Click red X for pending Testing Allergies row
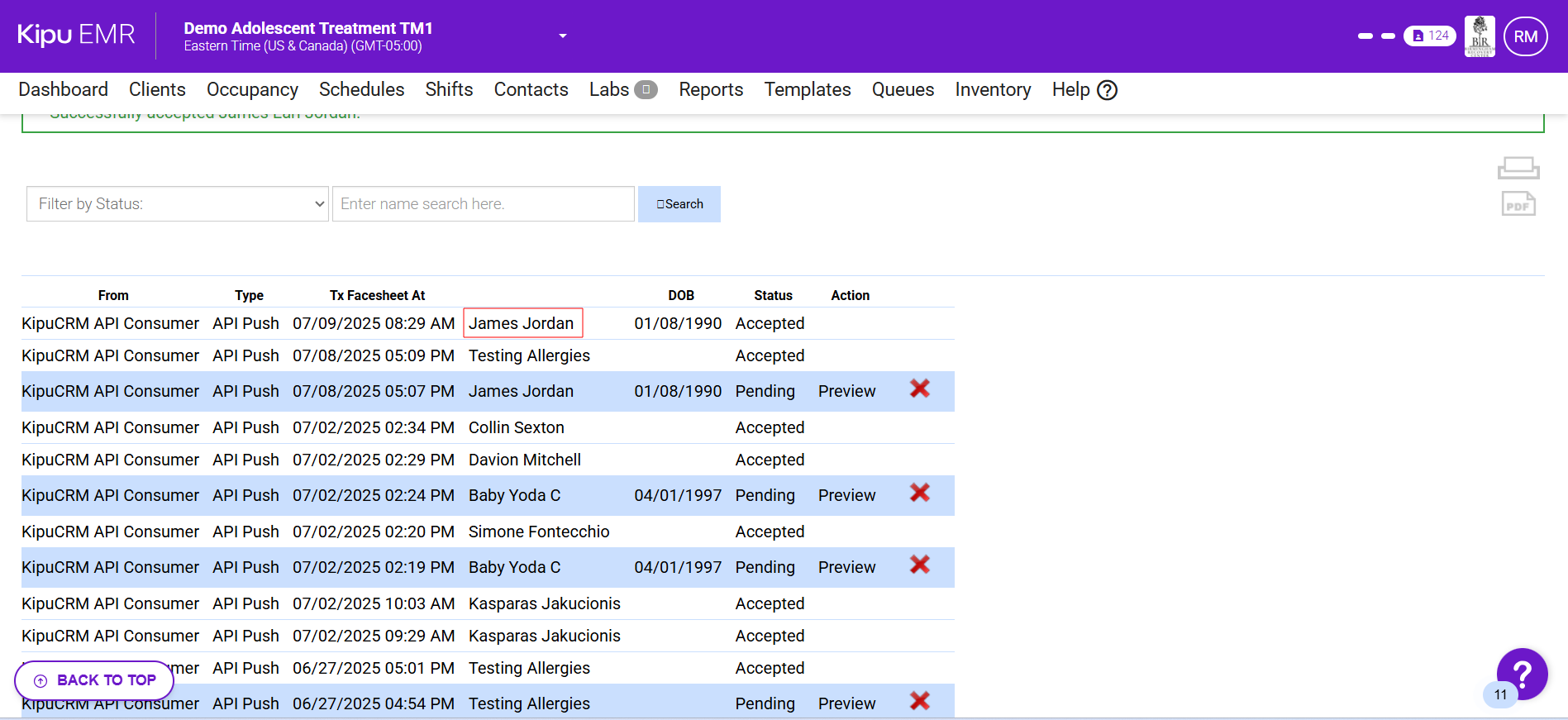 919,701
